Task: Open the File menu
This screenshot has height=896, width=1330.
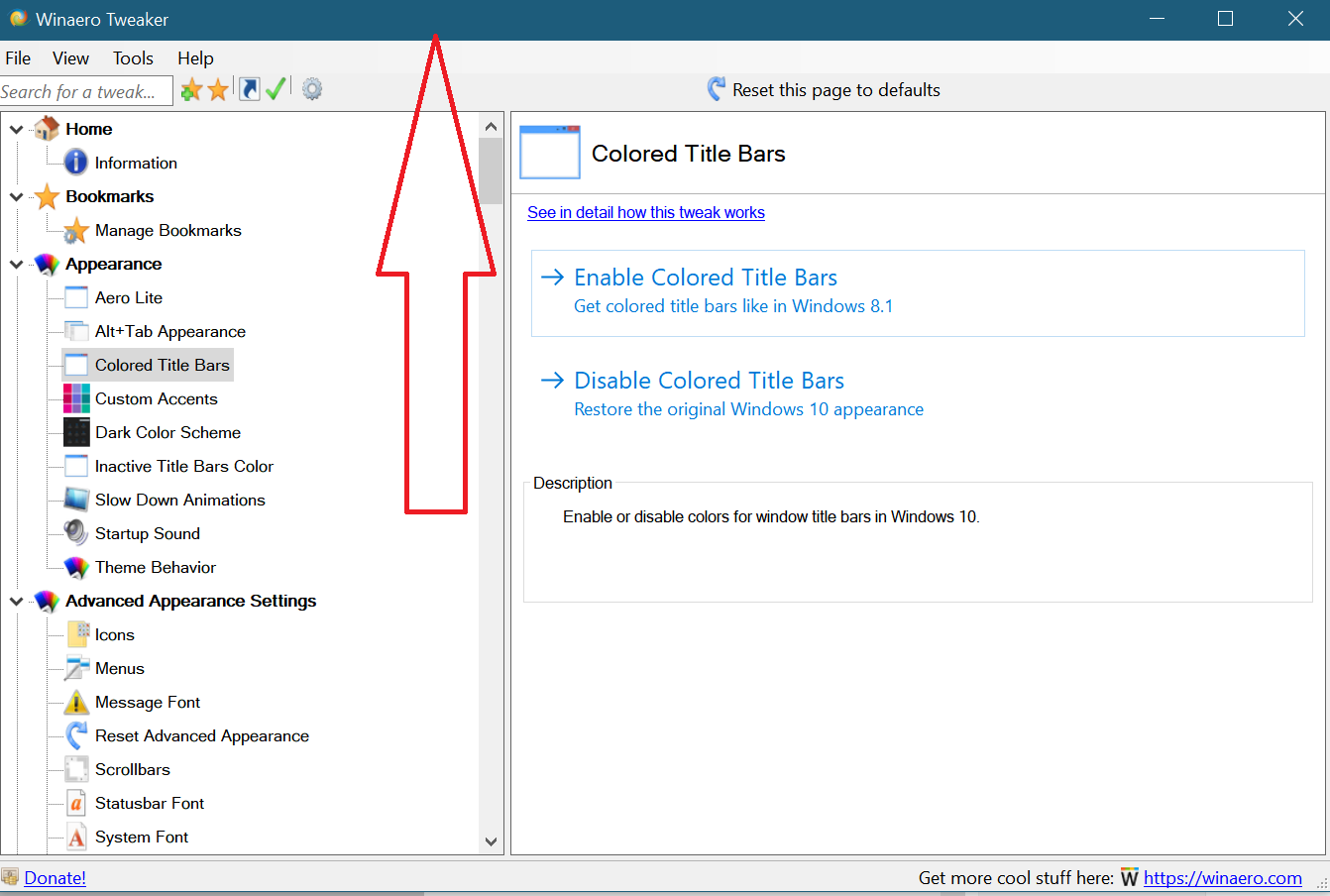Action: pyautogui.click(x=18, y=58)
